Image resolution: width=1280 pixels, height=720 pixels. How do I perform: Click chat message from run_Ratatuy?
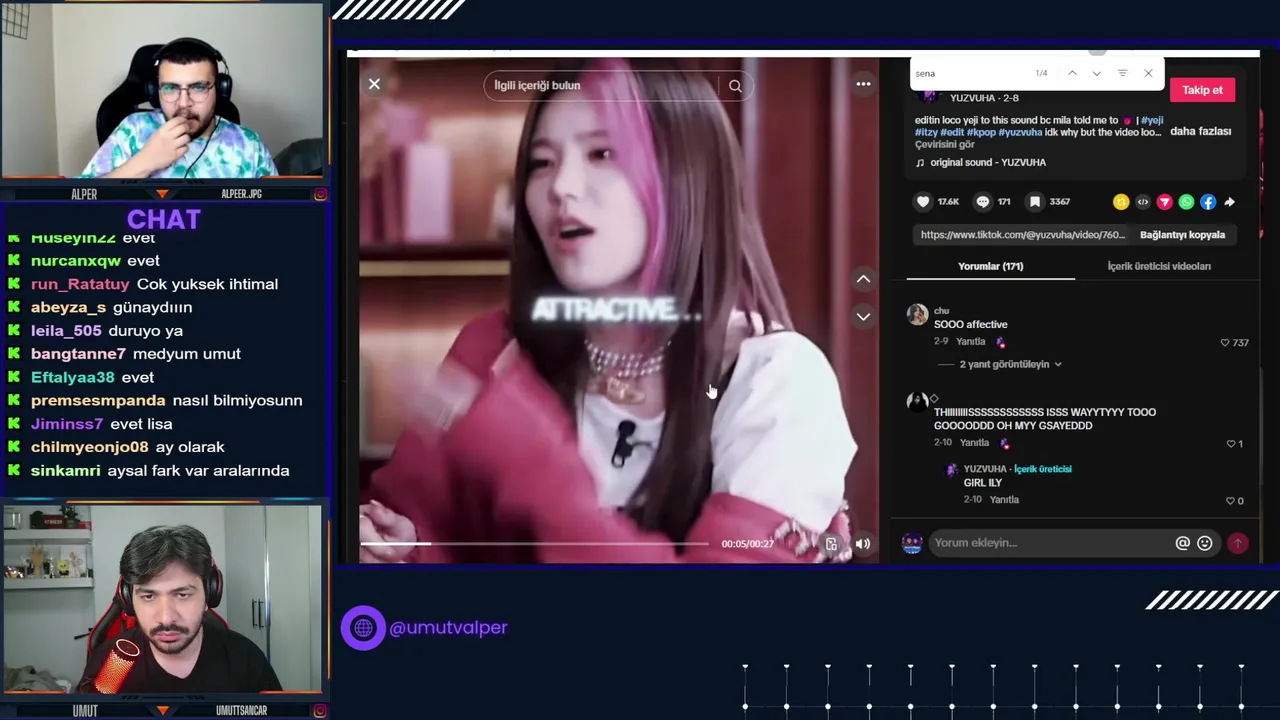(x=154, y=284)
